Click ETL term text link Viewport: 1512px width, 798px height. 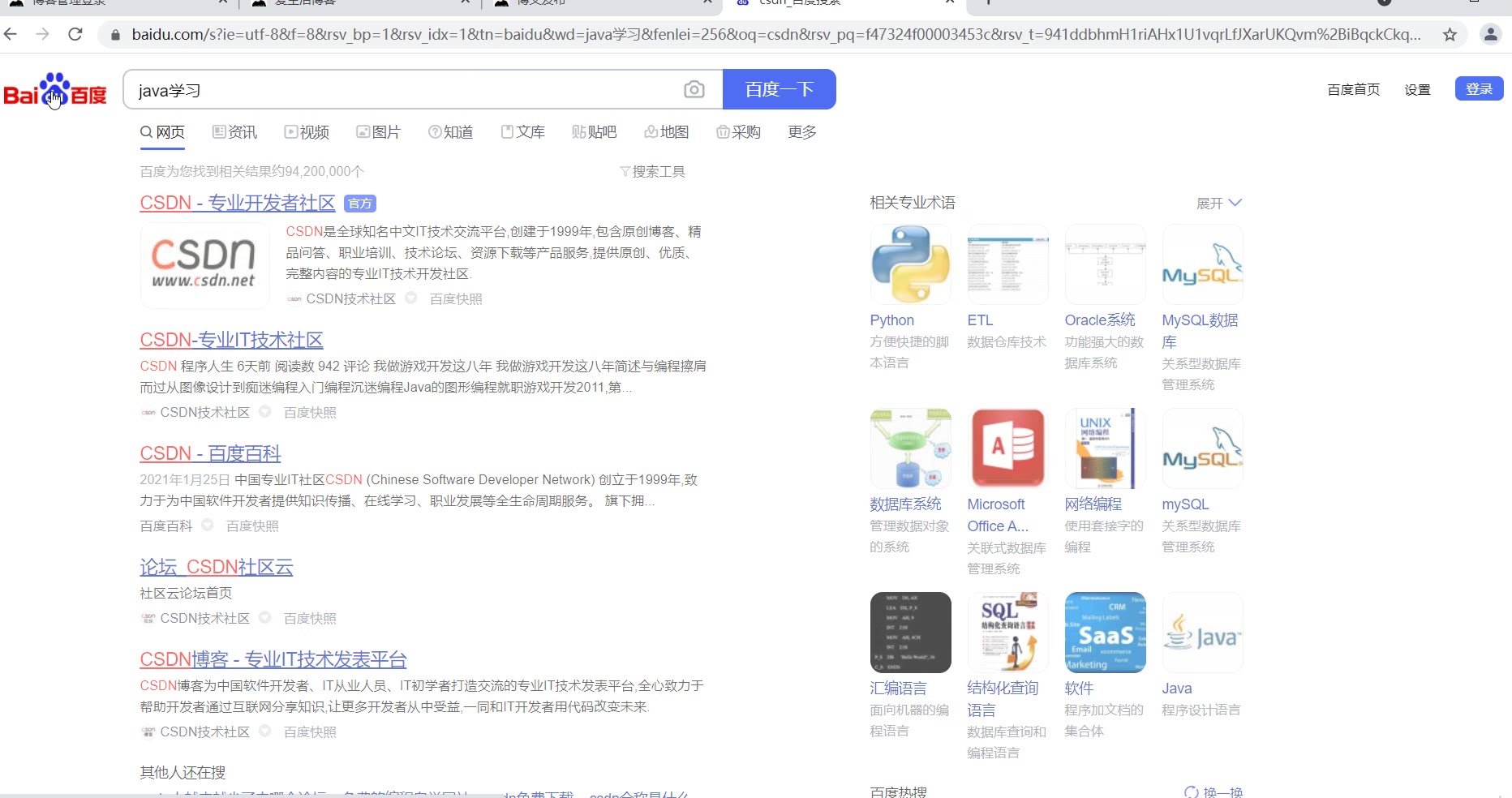click(x=980, y=320)
